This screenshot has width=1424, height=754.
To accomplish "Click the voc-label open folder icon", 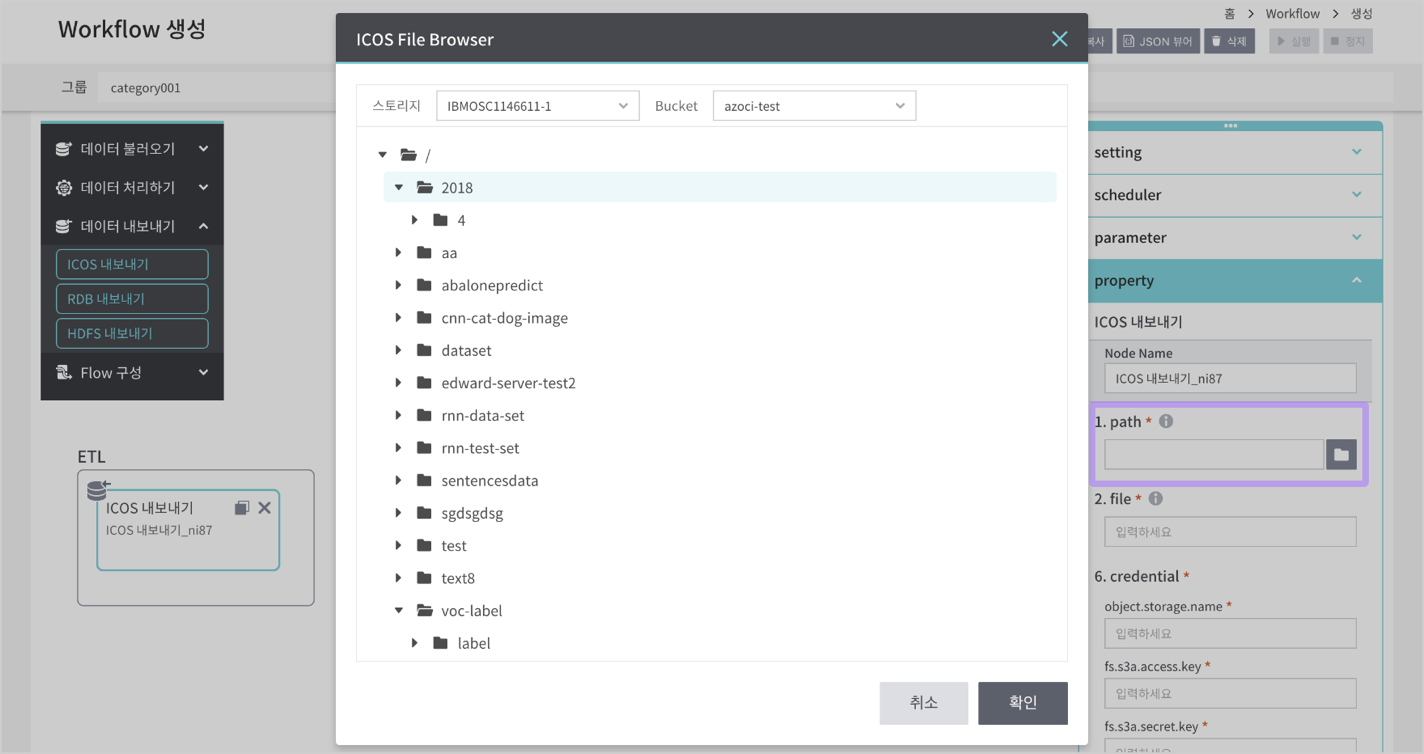I will tap(425, 610).
